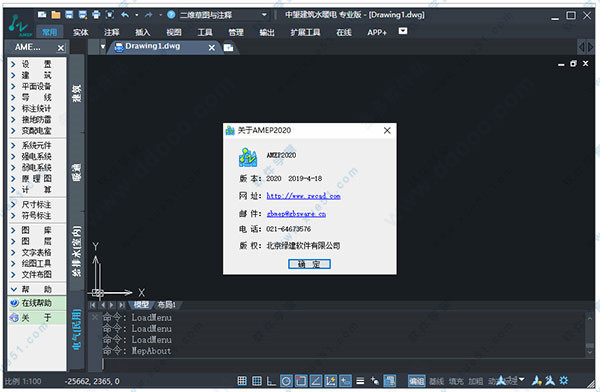Toggle grid display icon in status bar

[257, 381]
